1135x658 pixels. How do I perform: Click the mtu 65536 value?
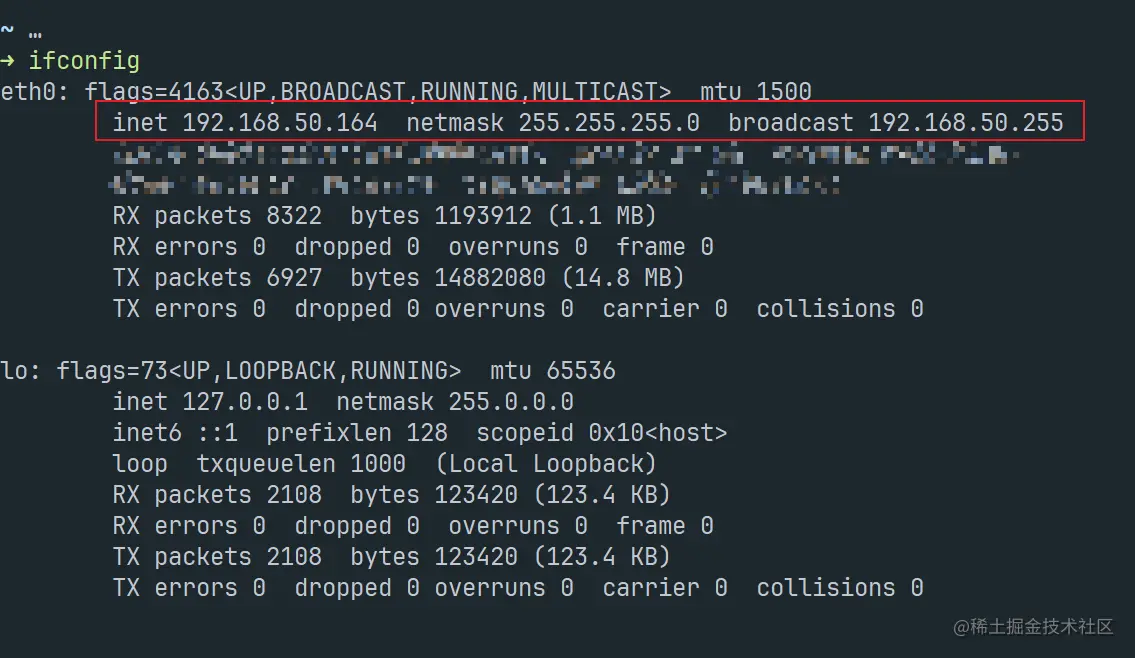(553, 371)
